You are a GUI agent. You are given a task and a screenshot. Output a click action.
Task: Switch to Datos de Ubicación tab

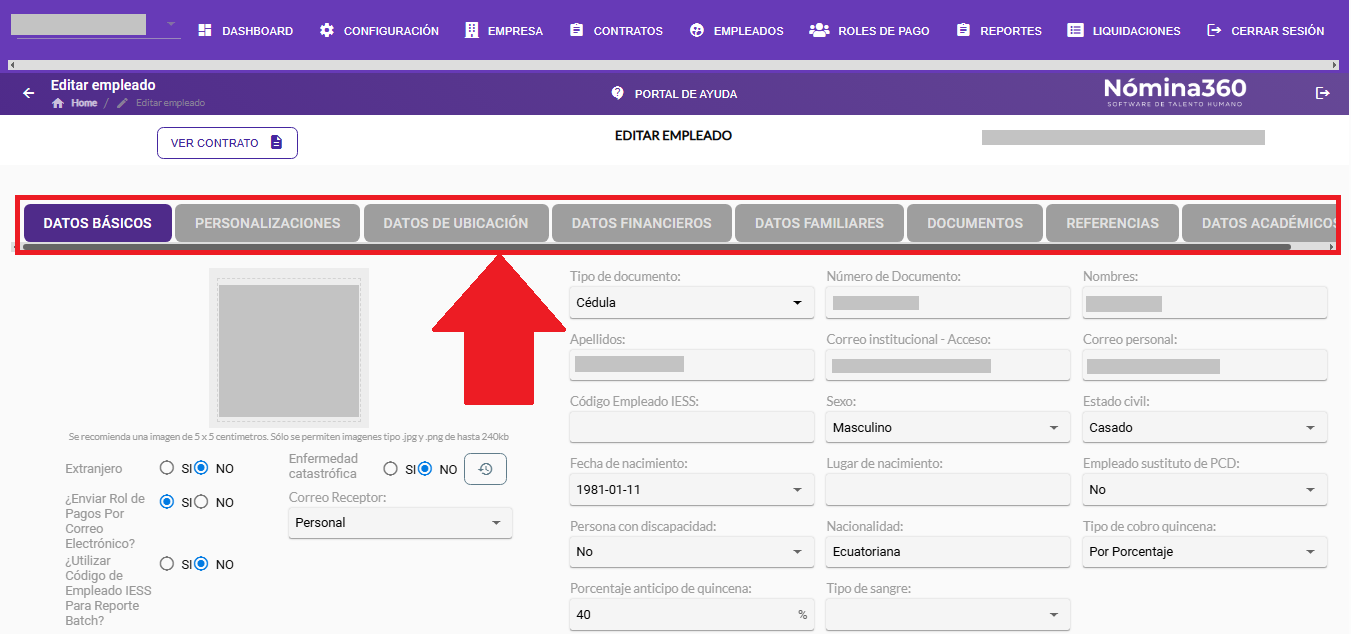click(x=456, y=223)
